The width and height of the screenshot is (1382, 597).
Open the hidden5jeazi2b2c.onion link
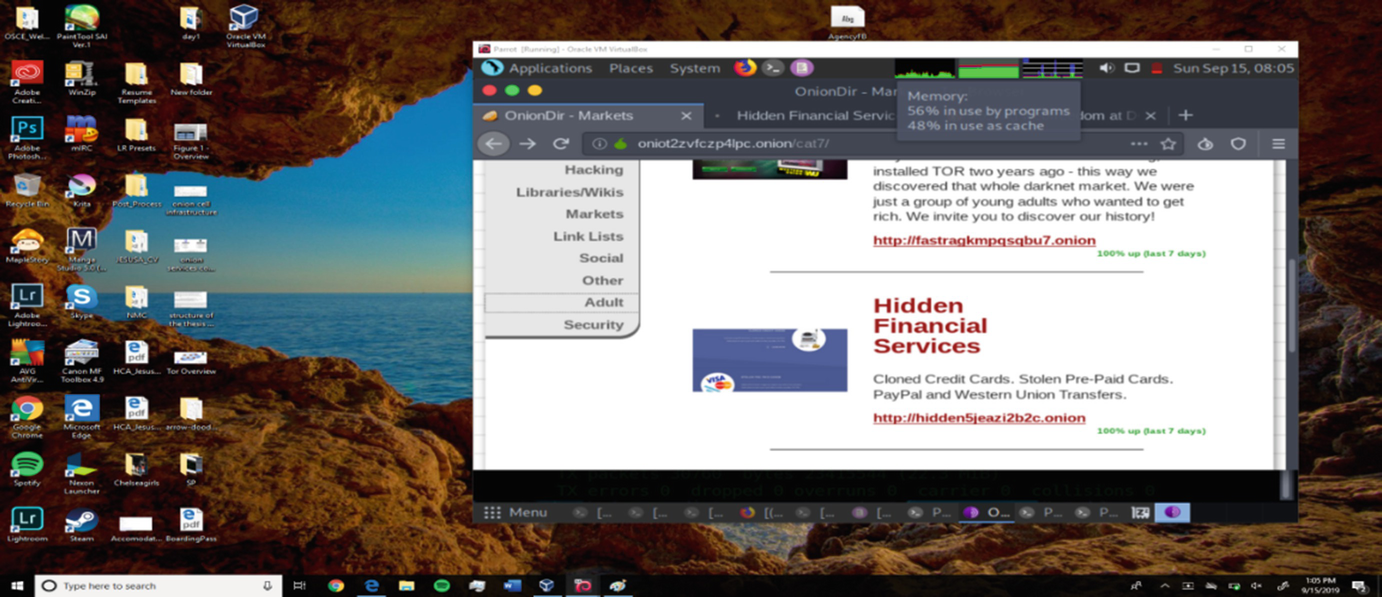tap(979, 417)
